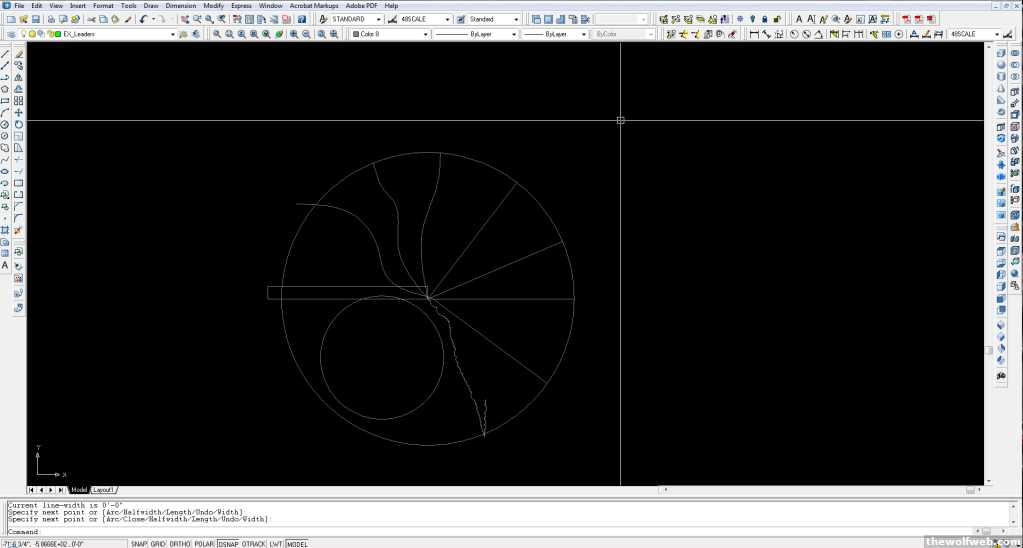
Task: Click the POLAR button in status bar
Action: click(x=205, y=543)
